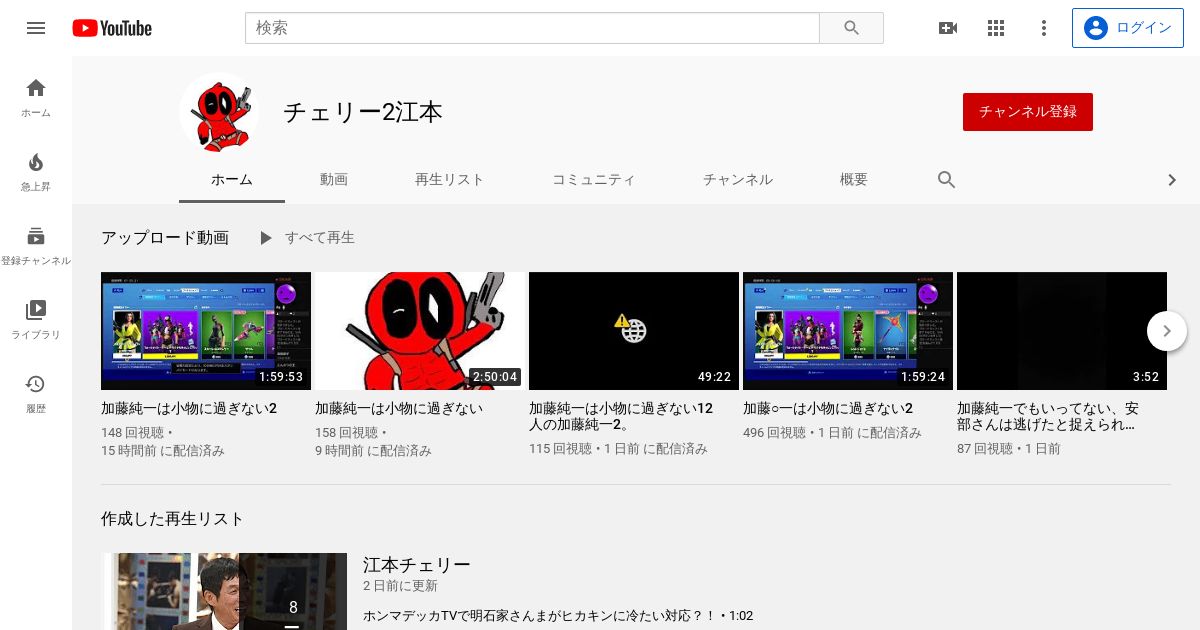The width and height of the screenshot is (1200, 630).
Task: Select the ホーム channel tab
Action: click(x=232, y=180)
